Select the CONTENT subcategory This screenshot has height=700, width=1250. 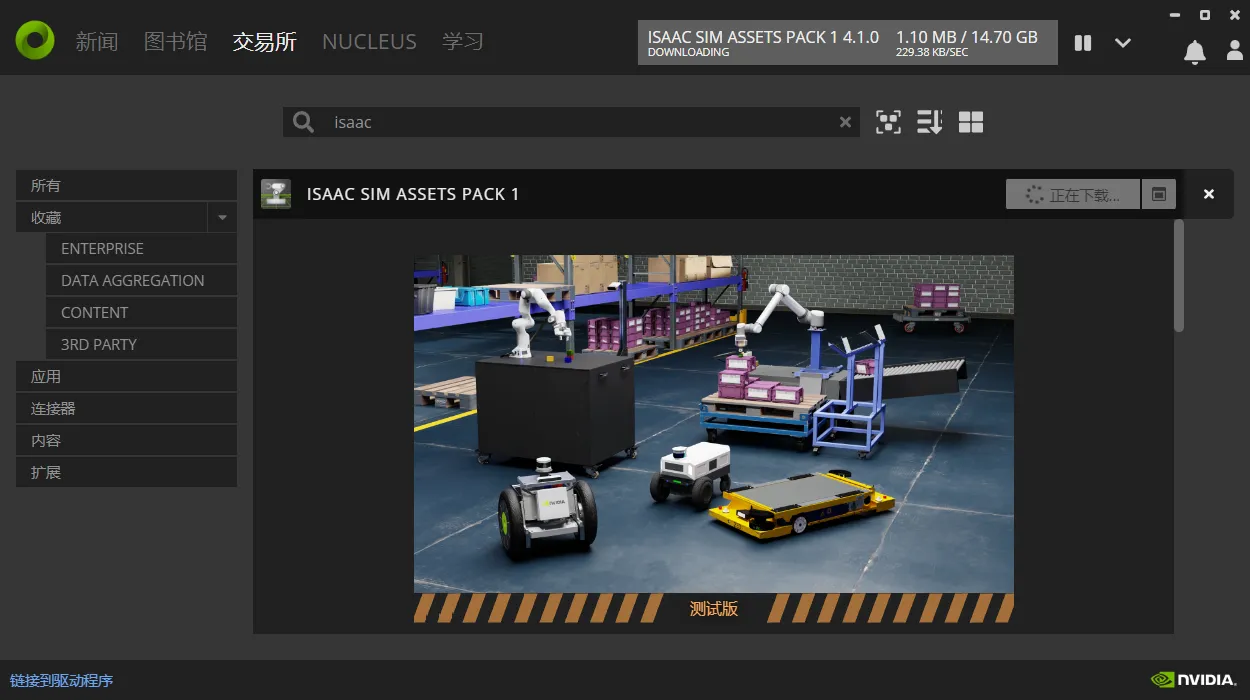pos(141,313)
